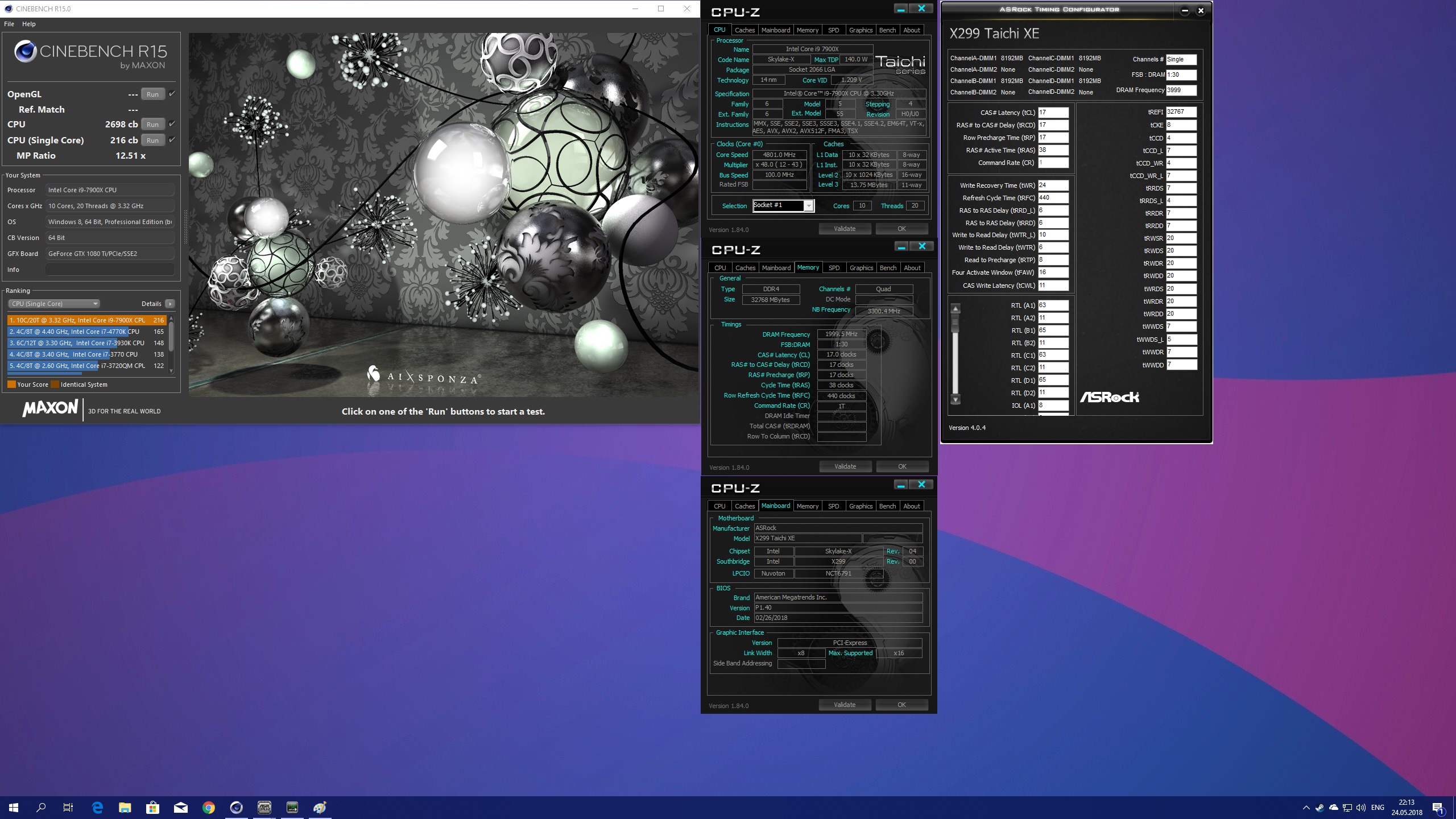This screenshot has height=819, width=1456.
Task: Switch to the SPD tab in top CPU-Z
Action: click(x=833, y=30)
